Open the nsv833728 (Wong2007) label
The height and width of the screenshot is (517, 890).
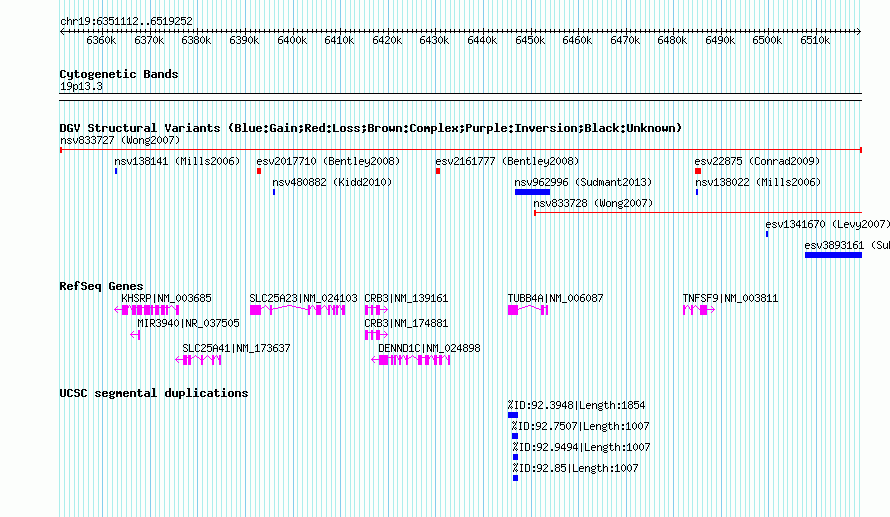tap(593, 203)
